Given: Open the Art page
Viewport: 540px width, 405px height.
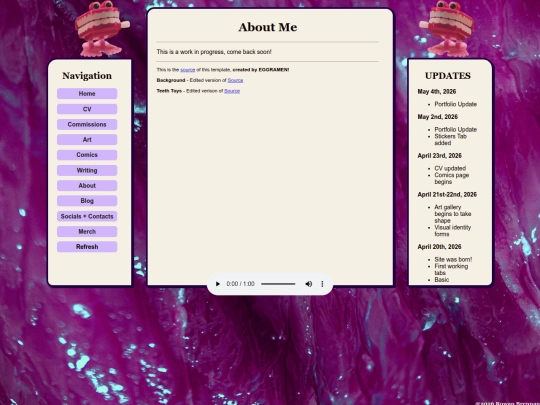Looking at the screenshot, I should coord(87,139).
